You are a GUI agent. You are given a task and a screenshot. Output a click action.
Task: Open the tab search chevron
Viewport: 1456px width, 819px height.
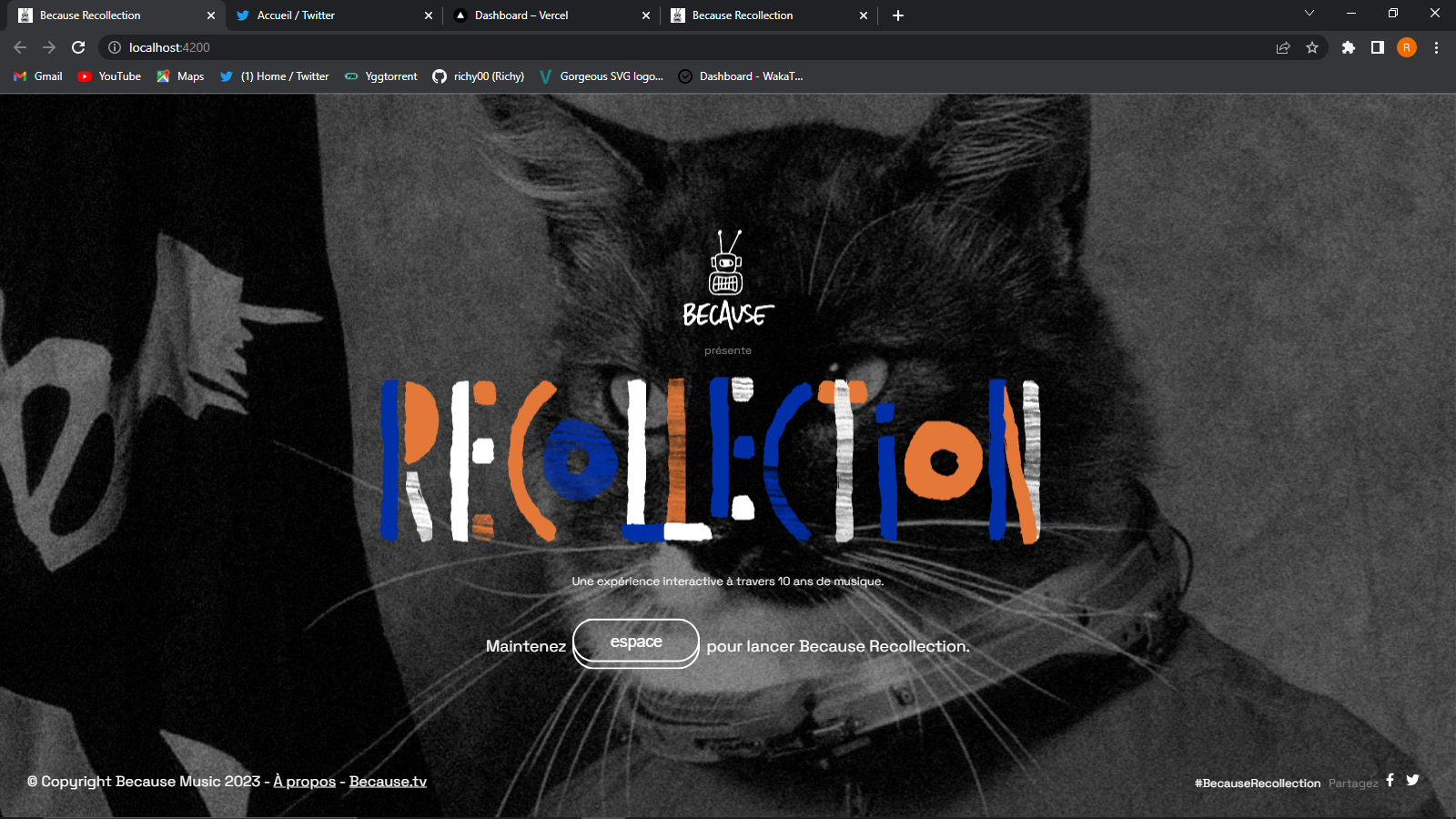pyautogui.click(x=1309, y=14)
